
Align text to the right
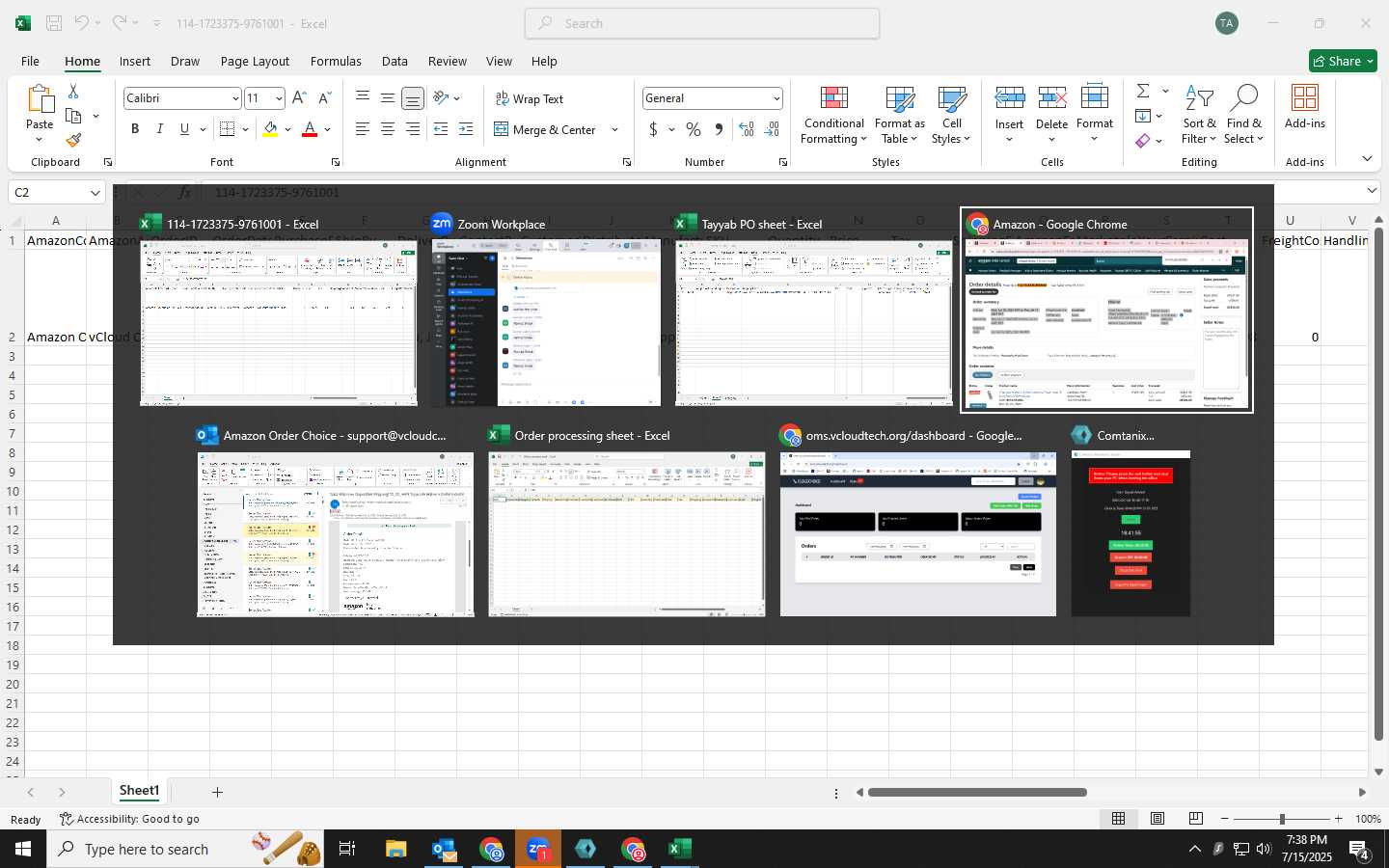click(413, 129)
